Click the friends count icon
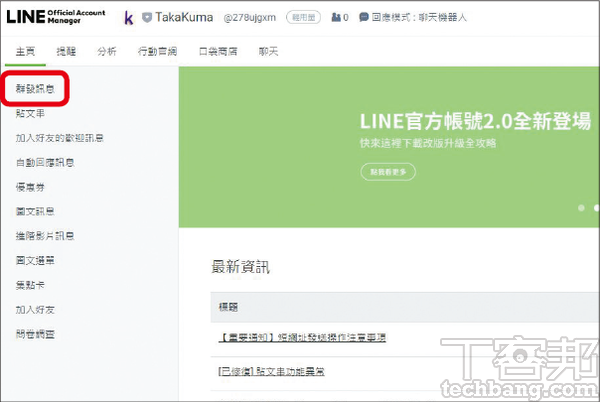The height and width of the screenshot is (402, 600). pyautogui.click(x=336, y=17)
